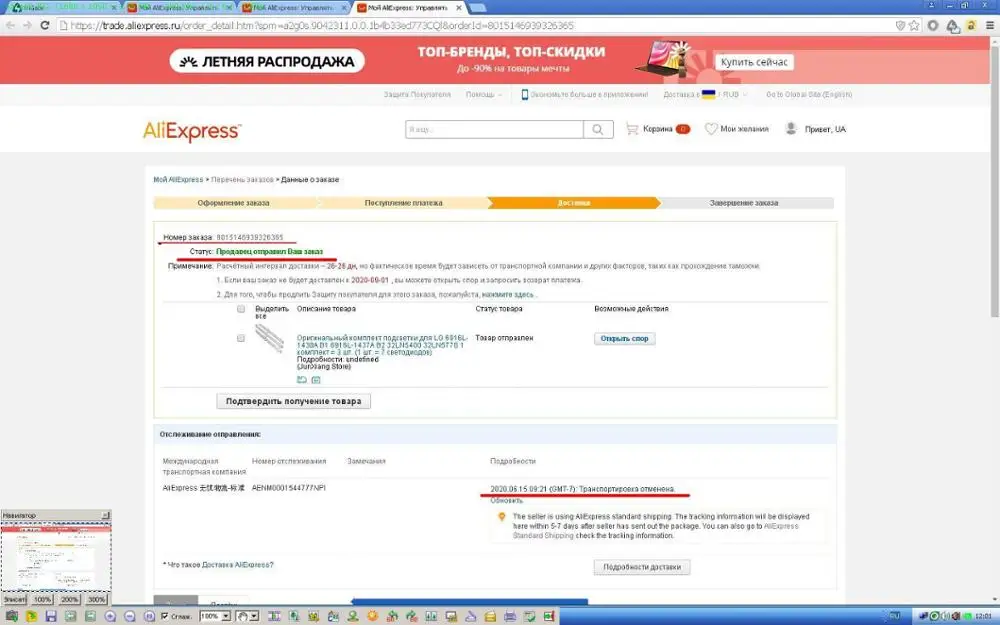Open the product description link
Image resolution: width=1000 pixels, height=625 pixels.
click(x=381, y=344)
